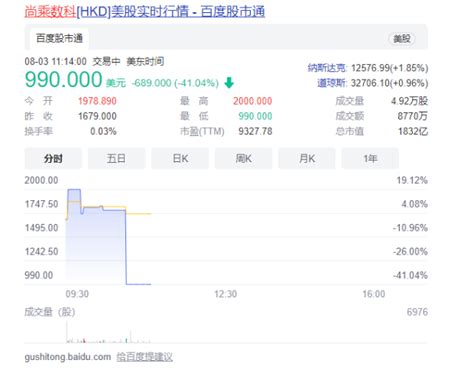Click the current price 990.000
The width and height of the screenshot is (474, 373).
(x=63, y=80)
